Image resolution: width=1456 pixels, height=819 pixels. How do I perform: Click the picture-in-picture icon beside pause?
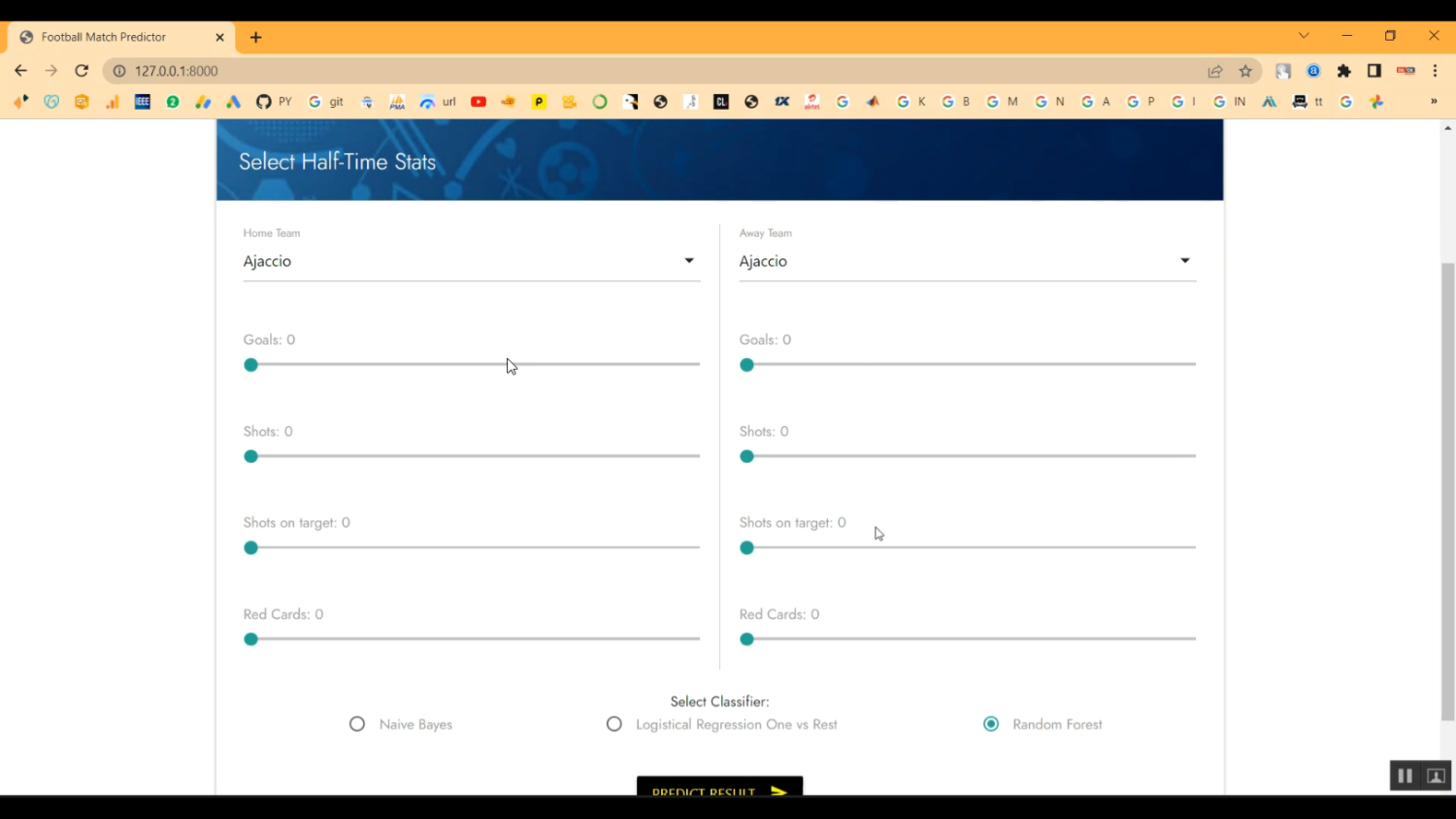coord(1437,775)
